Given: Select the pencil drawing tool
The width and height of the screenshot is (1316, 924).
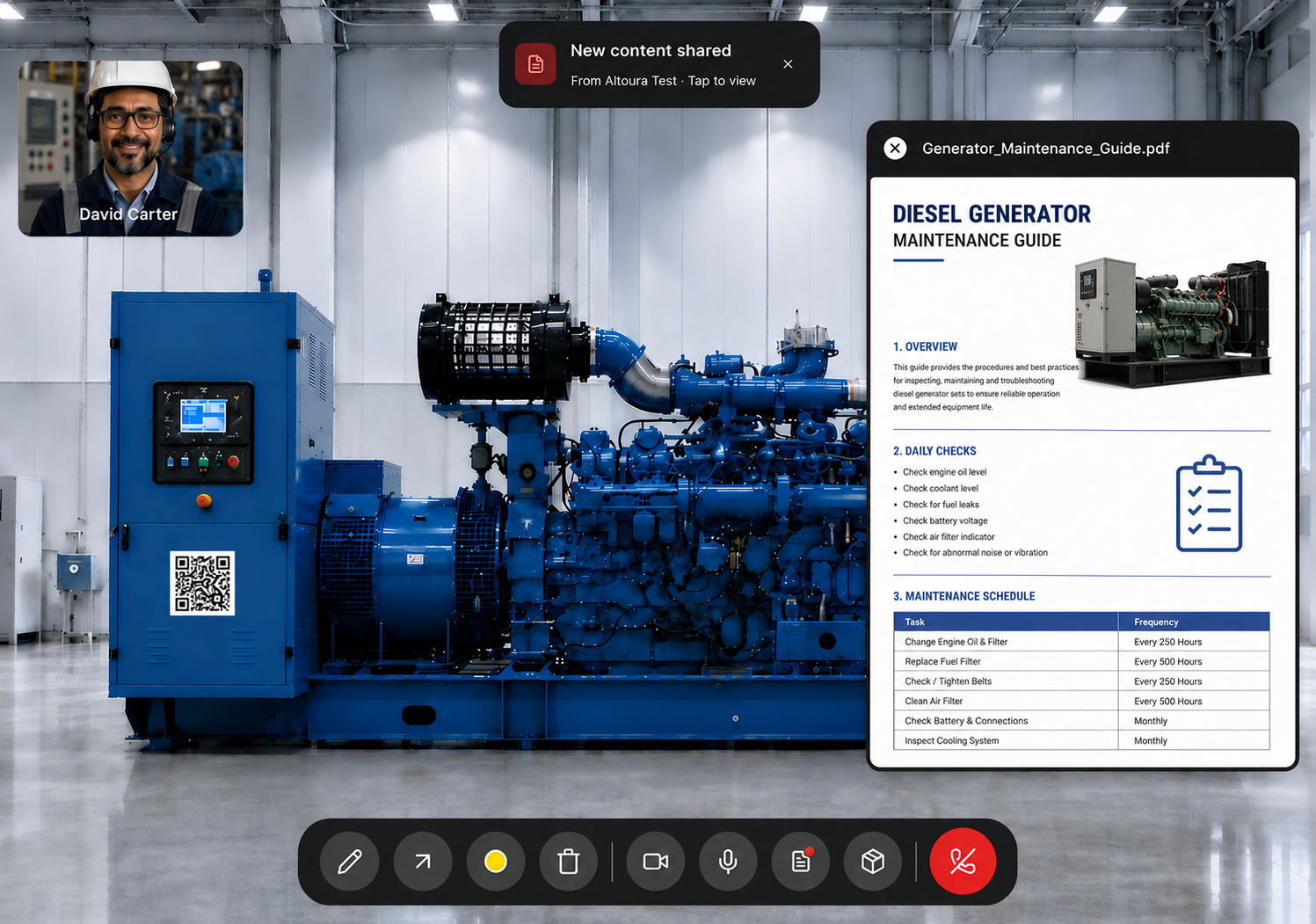Looking at the screenshot, I should tap(350, 862).
